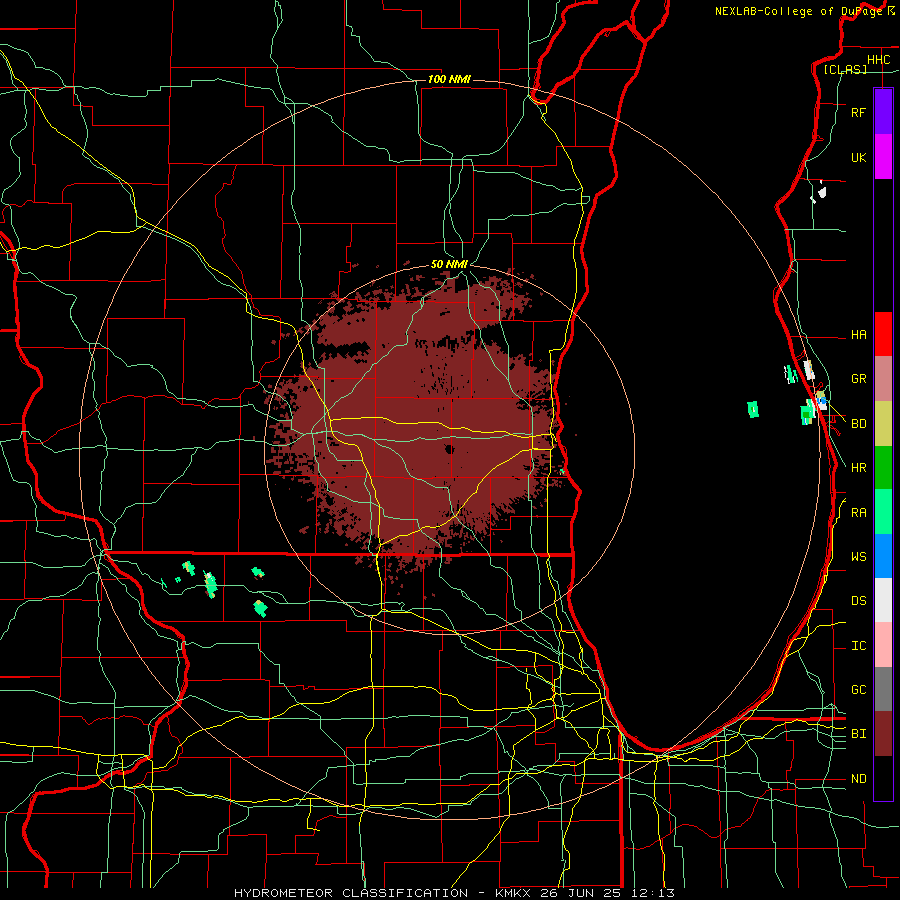Click the brown BI legend swatch
Screen dimensions: 900x900
tap(883, 734)
